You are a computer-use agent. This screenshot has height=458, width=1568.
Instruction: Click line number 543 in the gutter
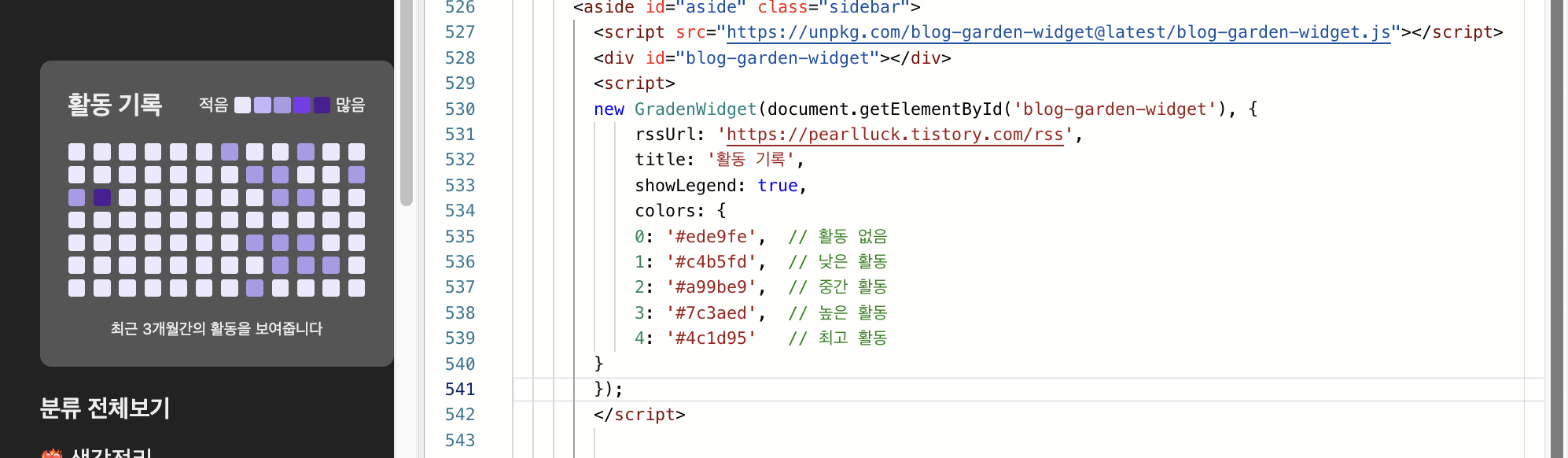tap(460, 441)
